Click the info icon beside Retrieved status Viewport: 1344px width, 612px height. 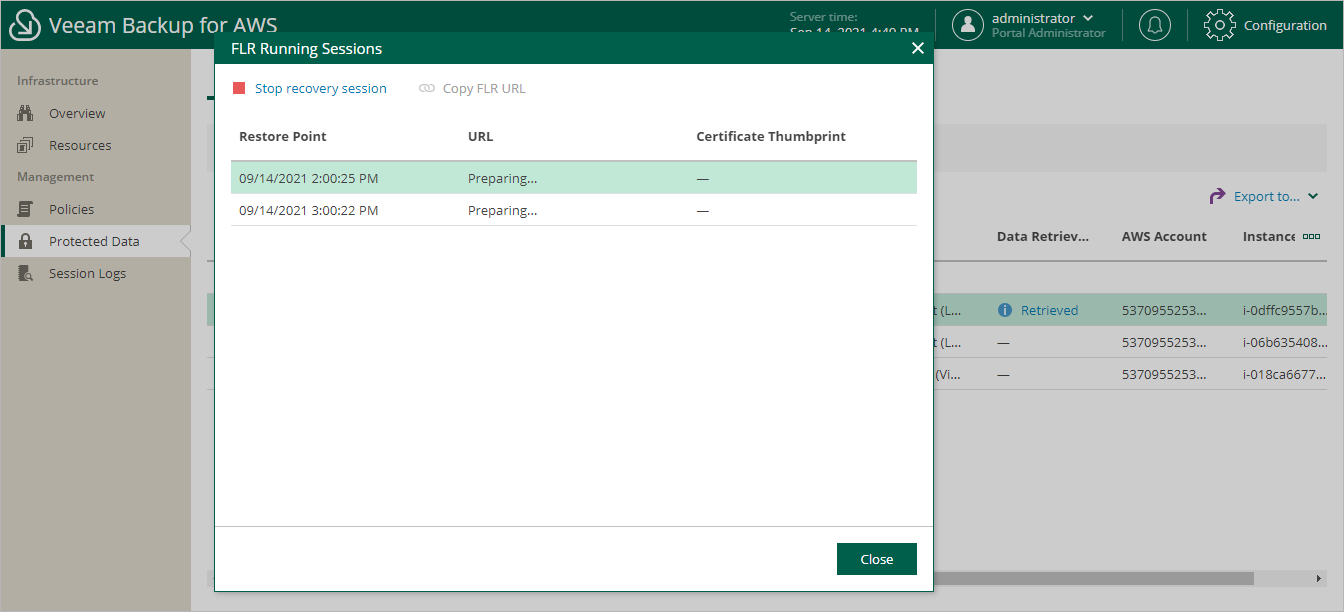[x=1004, y=309]
